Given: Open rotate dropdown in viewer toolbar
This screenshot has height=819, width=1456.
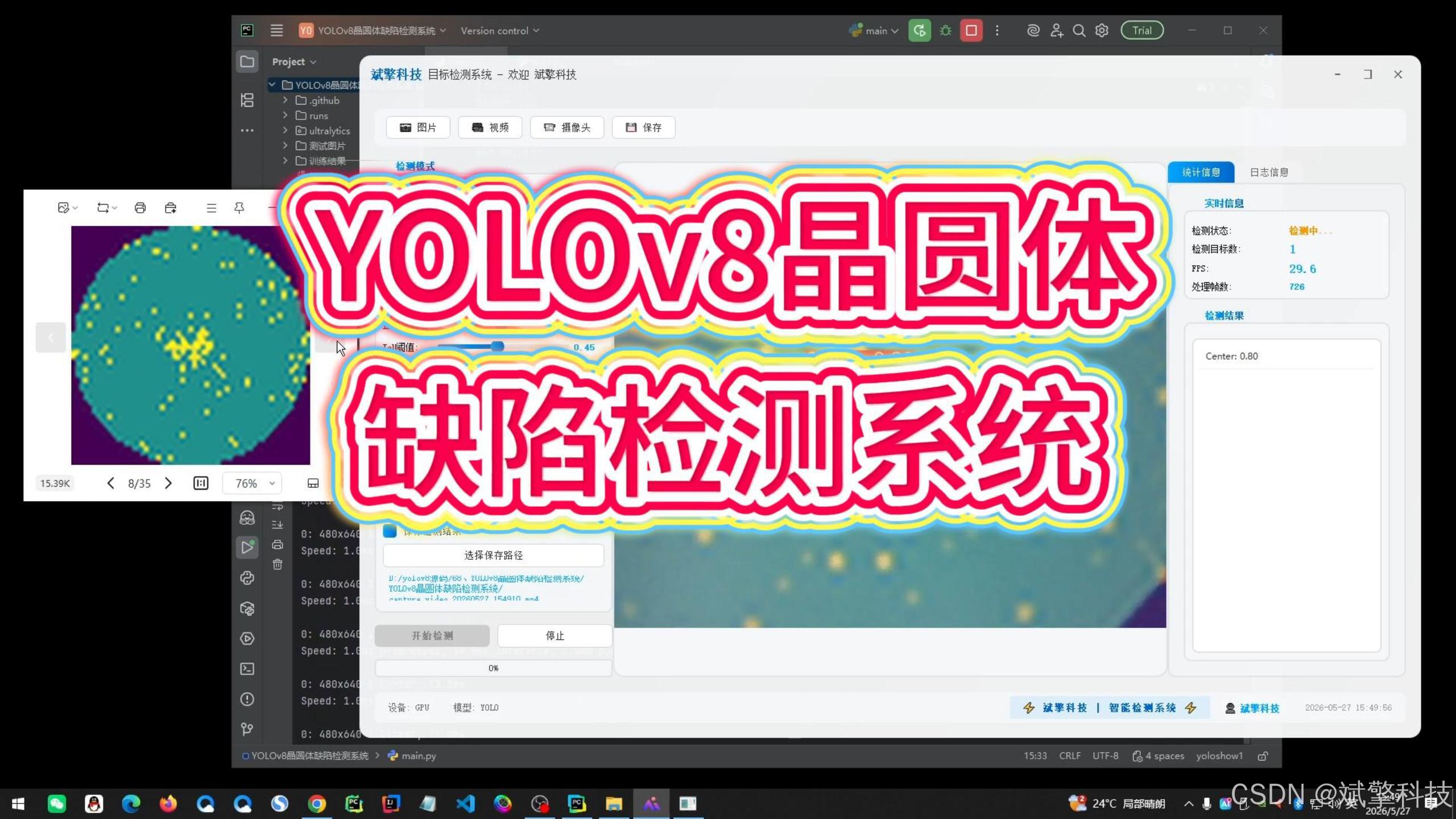Looking at the screenshot, I should point(107,208).
